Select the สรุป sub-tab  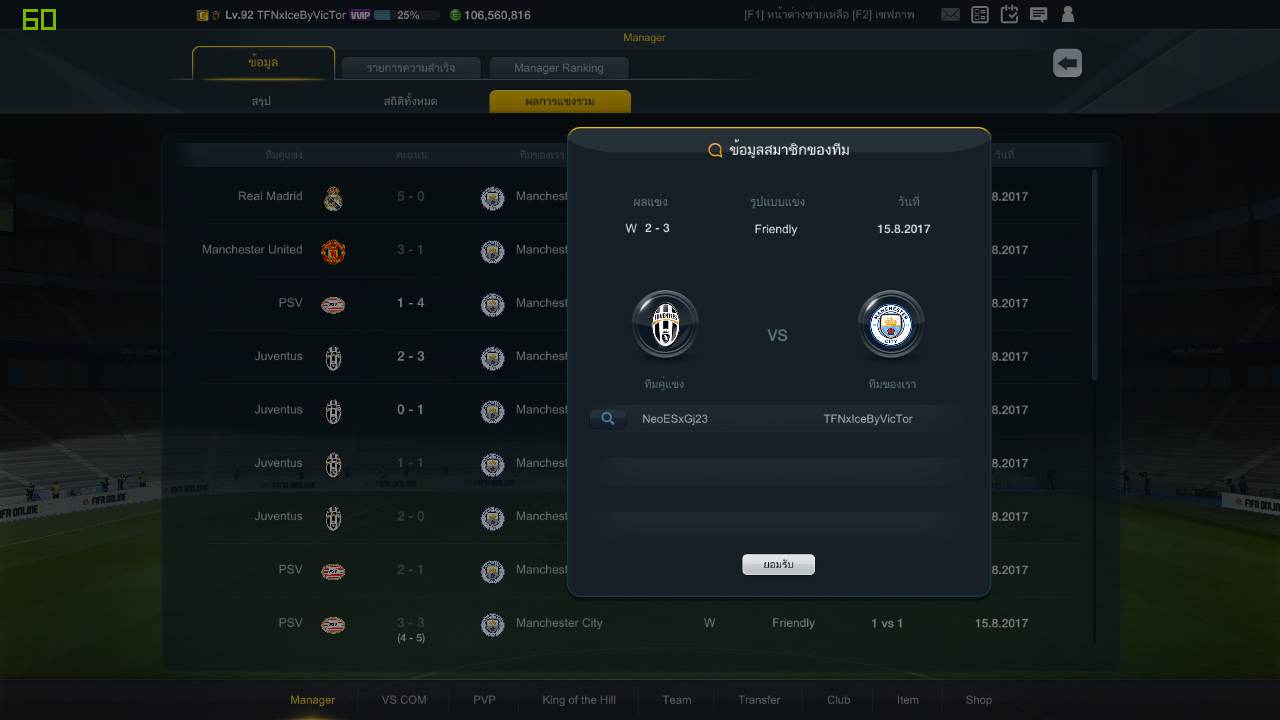261,101
